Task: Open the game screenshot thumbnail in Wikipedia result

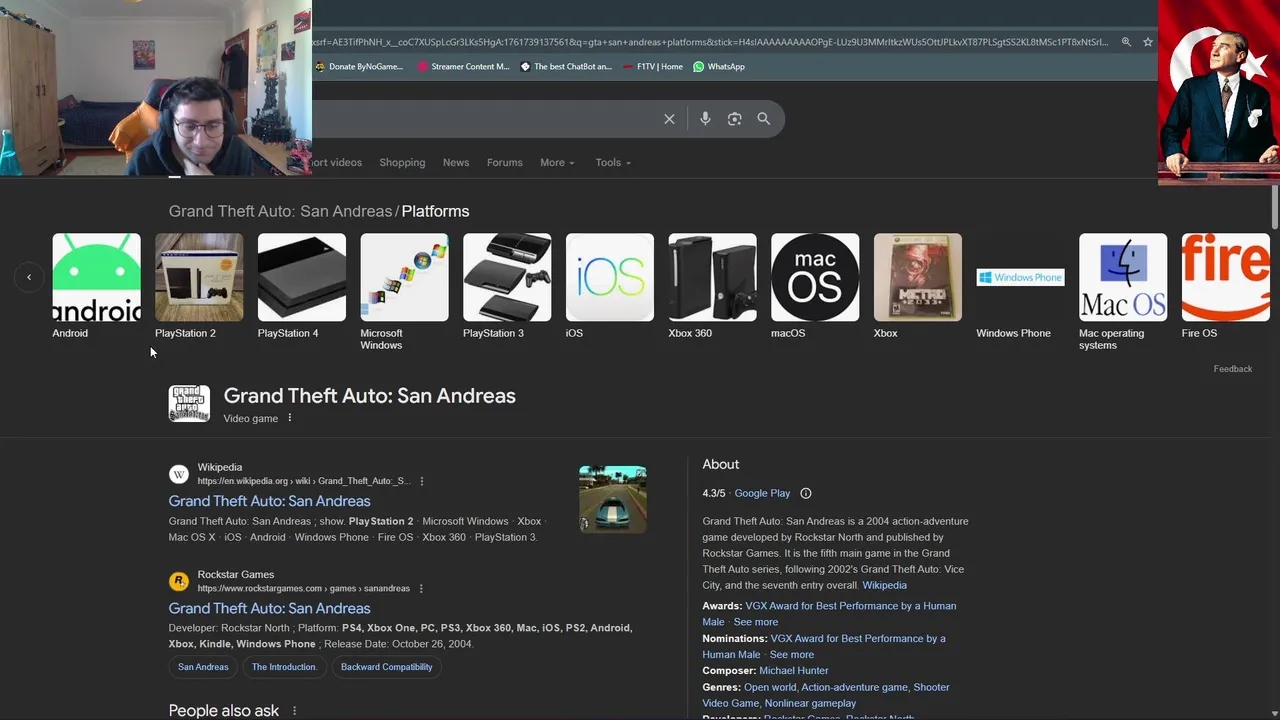Action: 613,499
